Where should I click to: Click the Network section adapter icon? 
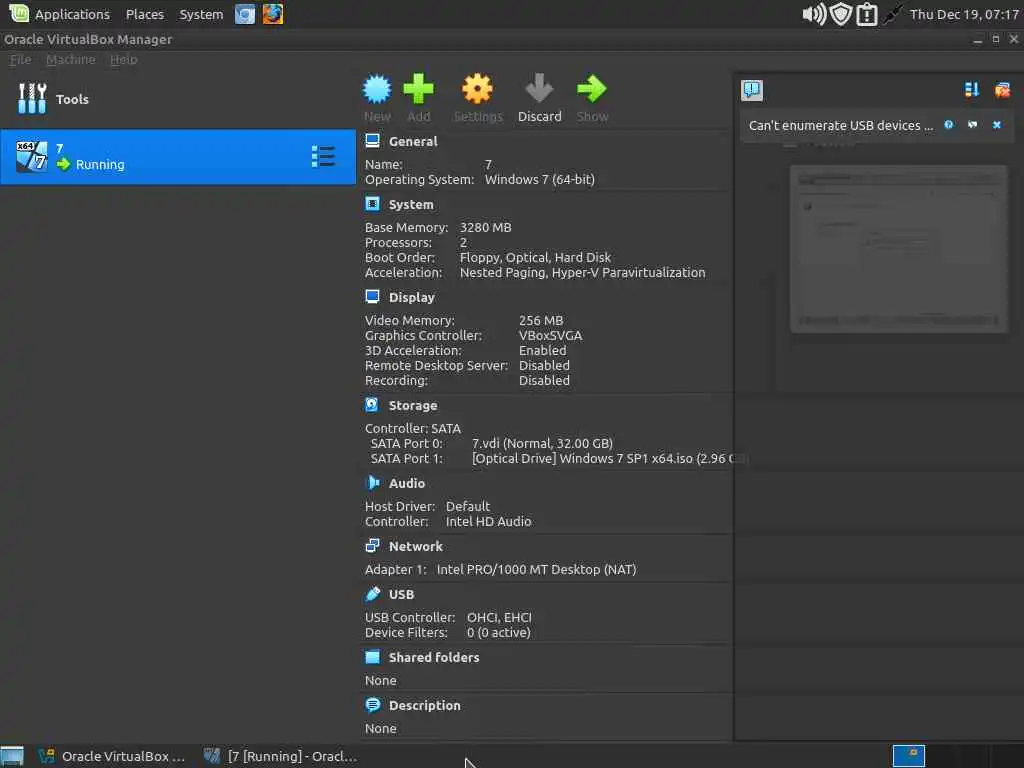click(x=372, y=545)
